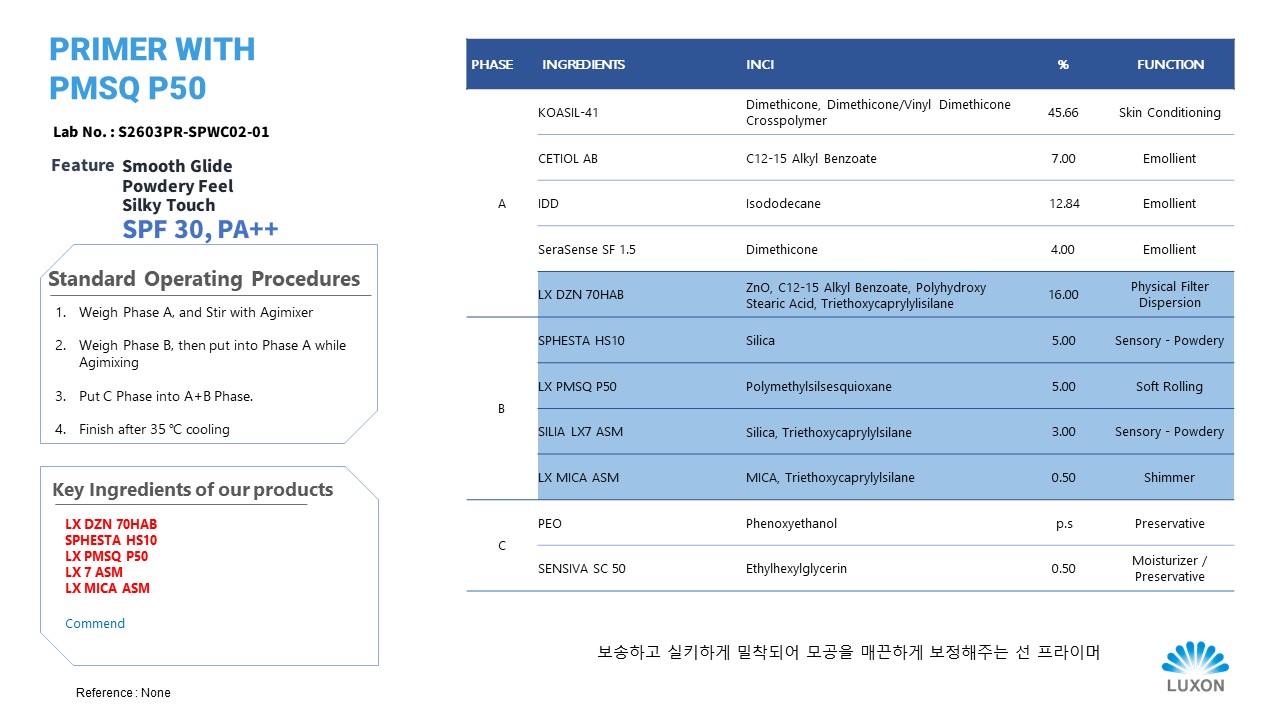
Task: Click the "Soft Rolling" function cell
Action: point(1169,386)
